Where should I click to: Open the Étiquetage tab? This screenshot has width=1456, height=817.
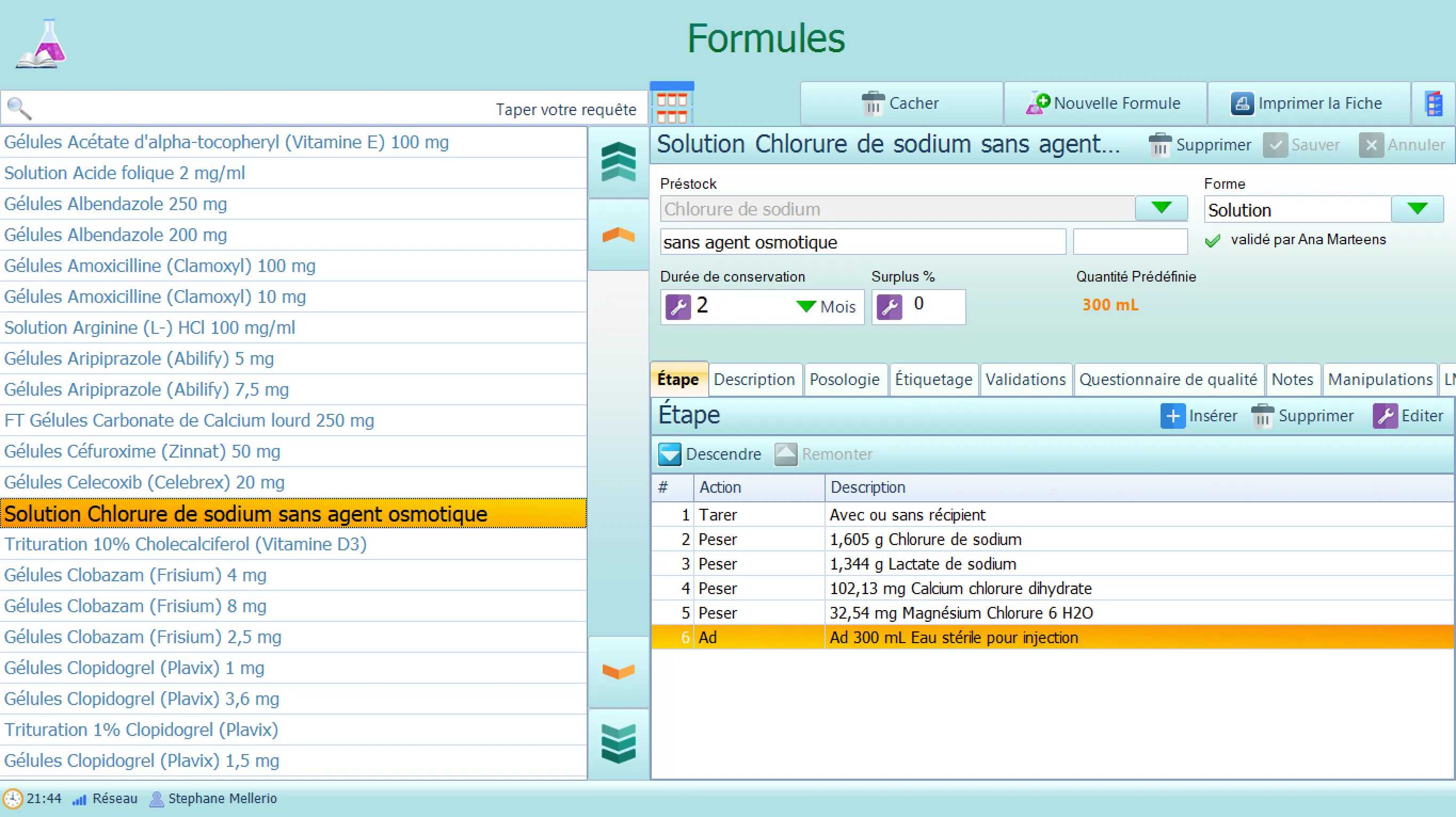click(934, 380)
